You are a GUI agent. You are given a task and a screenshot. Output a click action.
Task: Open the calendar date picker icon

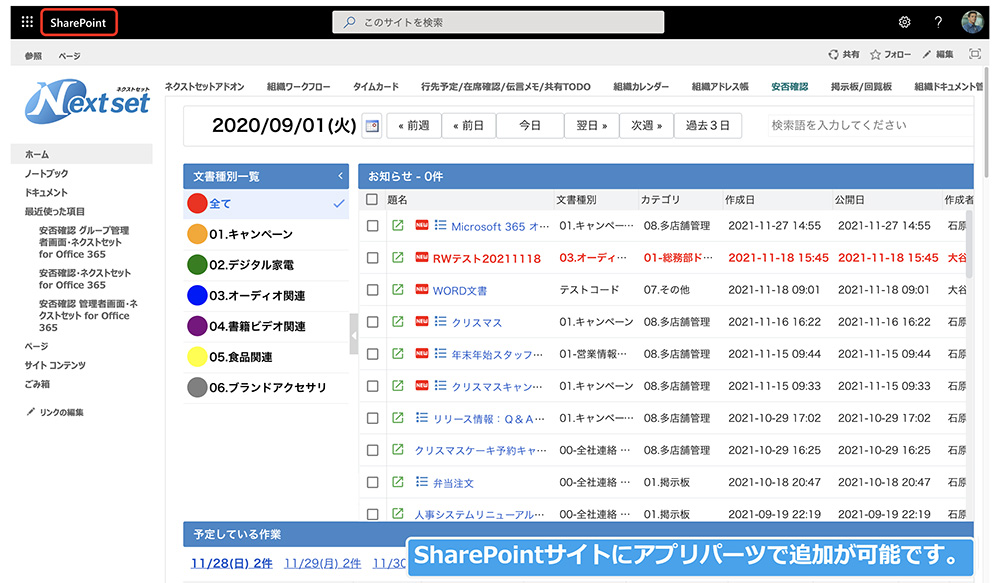coord(372,126)
